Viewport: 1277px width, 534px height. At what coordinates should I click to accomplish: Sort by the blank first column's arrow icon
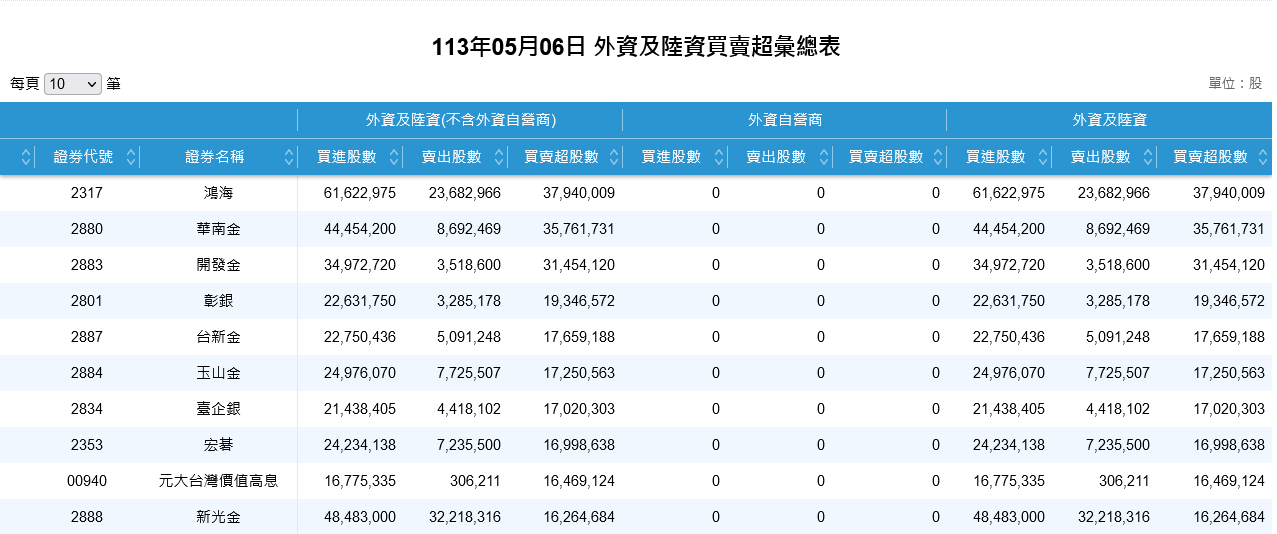tap(25, 157)
